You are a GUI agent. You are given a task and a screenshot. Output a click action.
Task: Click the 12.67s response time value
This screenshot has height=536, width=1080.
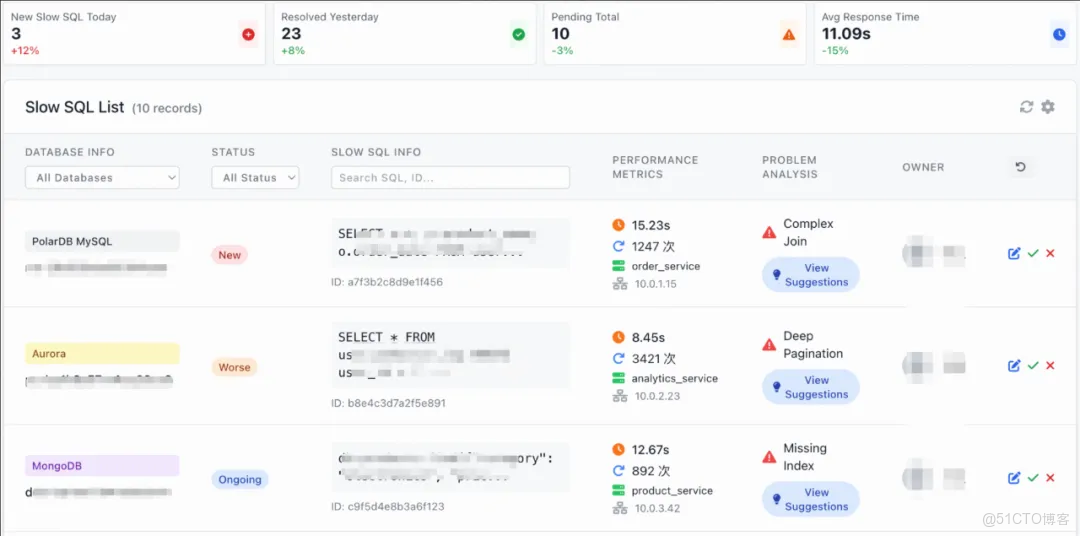pos(650,450)
